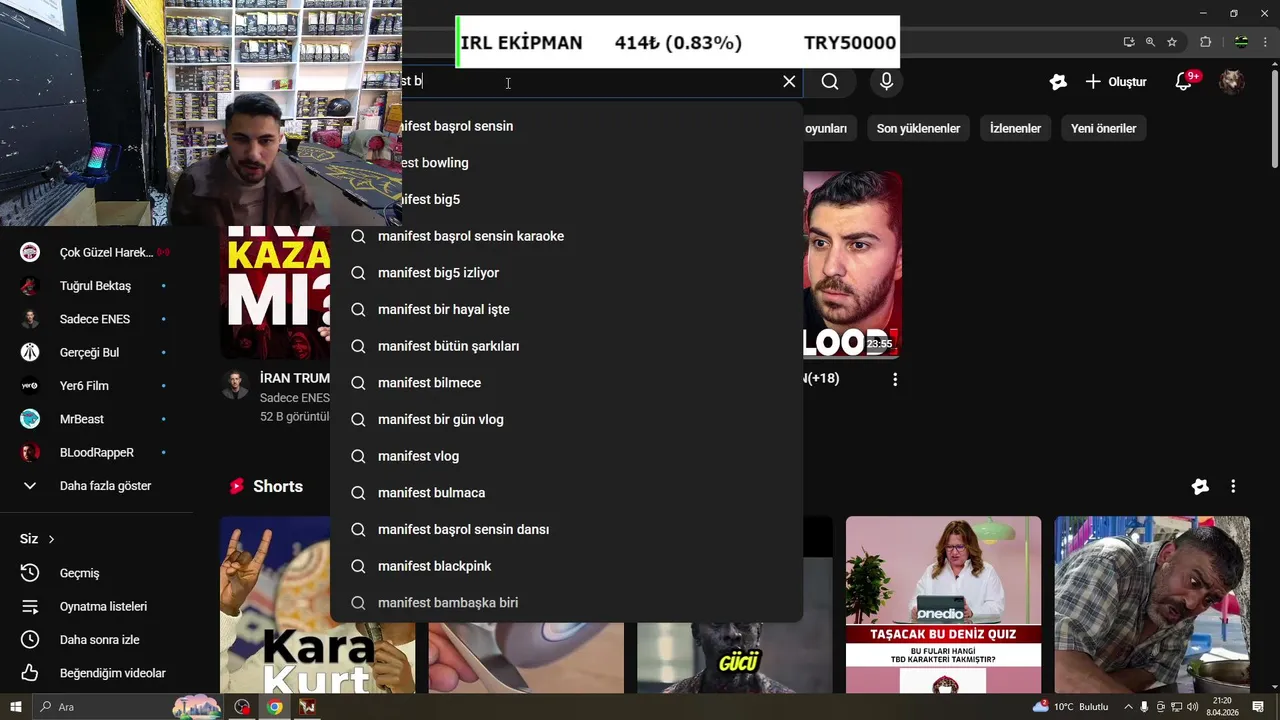The height and width of the screenshot is (720, 1280).
Task: Open the Kara Kurt short thumbnail
Action: click(x=317, y=605)
